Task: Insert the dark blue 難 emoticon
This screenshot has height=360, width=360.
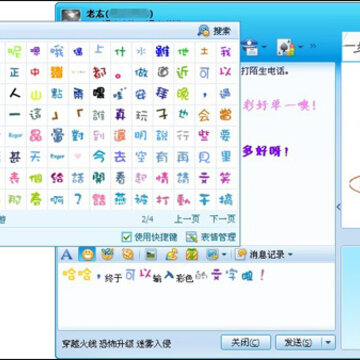Action: (x=162, y=52)
